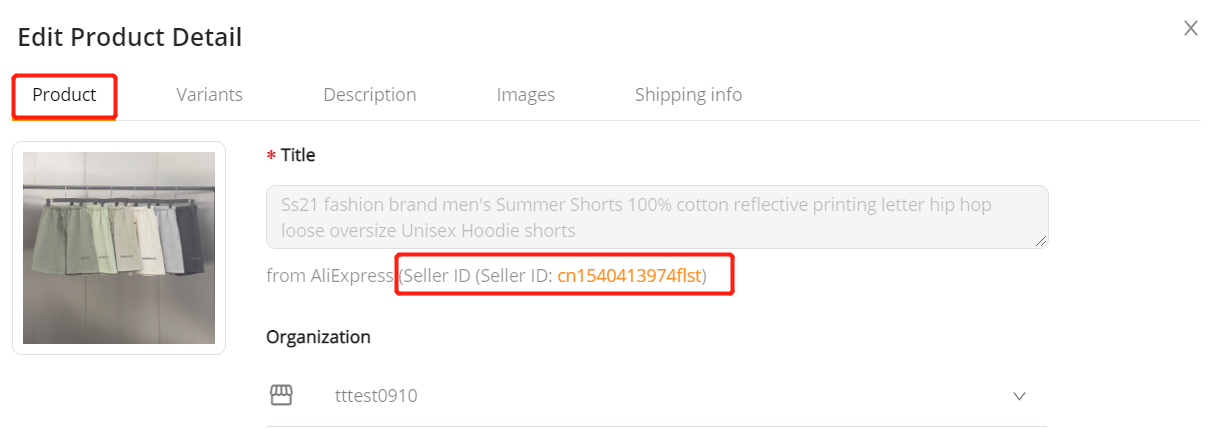1213x429 pixels.
Task: Click the 'from AliExpress' source text
Action: pyautogui.click(x=330, y=276)
